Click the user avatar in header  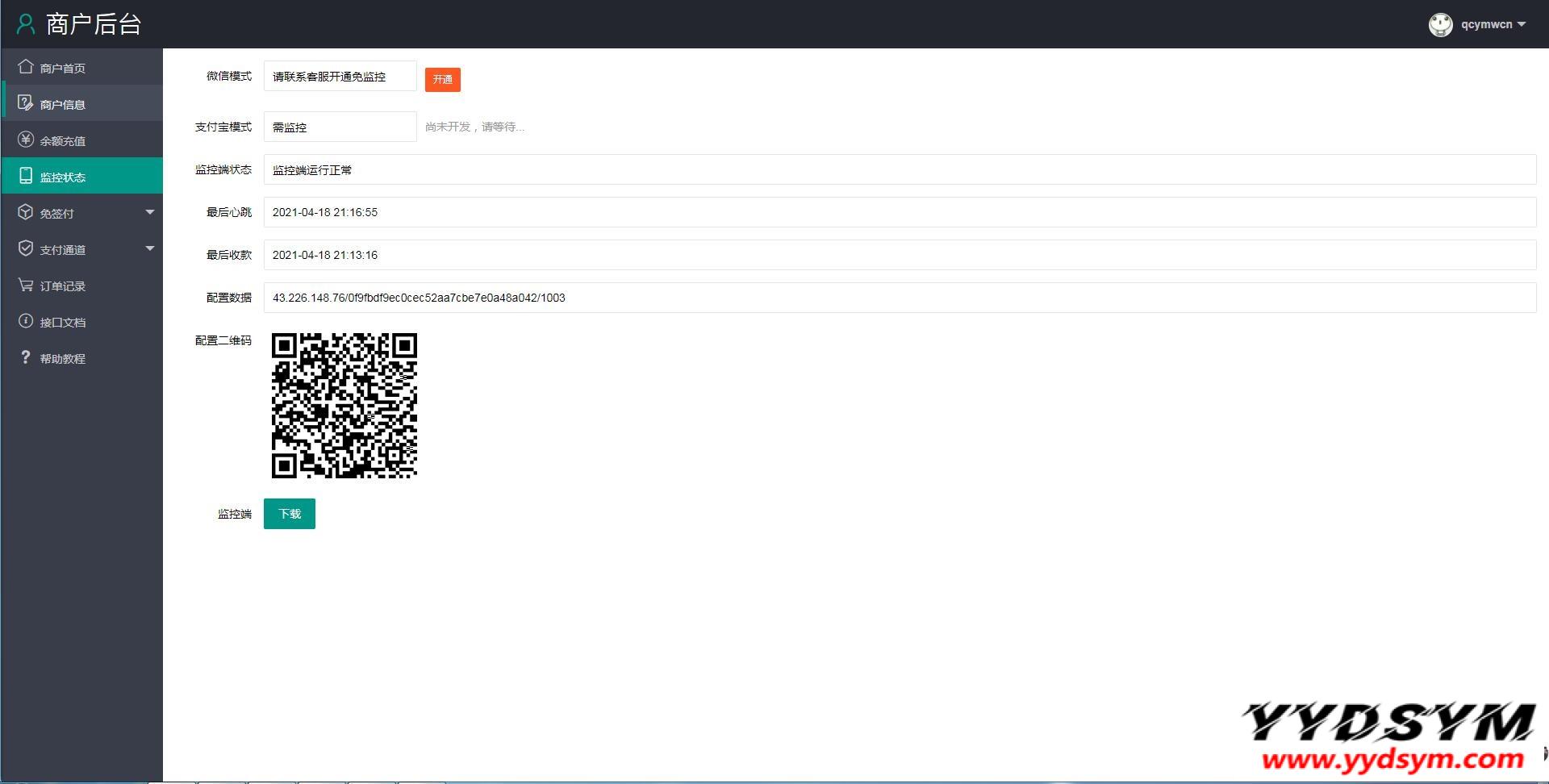[1440, 25]
